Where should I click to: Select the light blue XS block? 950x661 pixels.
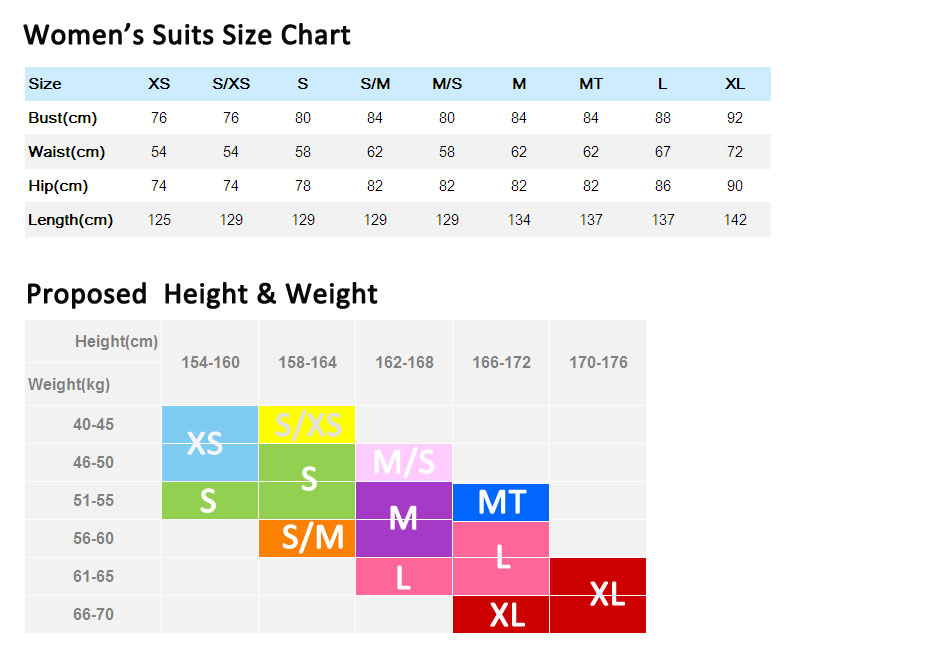point(210,443)
